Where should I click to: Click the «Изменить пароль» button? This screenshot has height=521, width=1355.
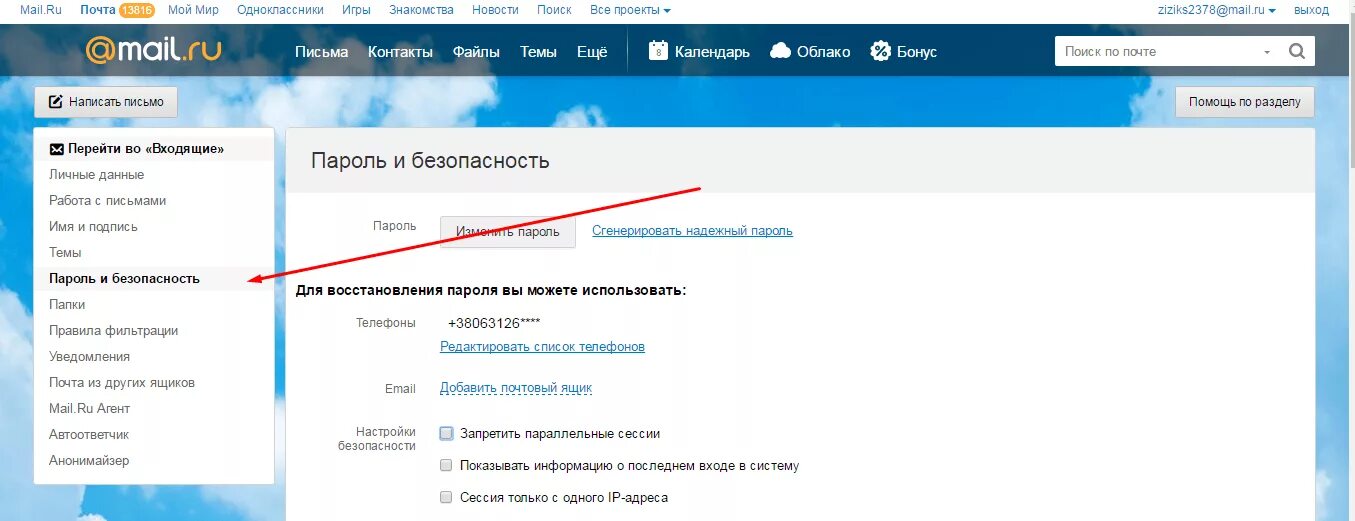point(508,231)
